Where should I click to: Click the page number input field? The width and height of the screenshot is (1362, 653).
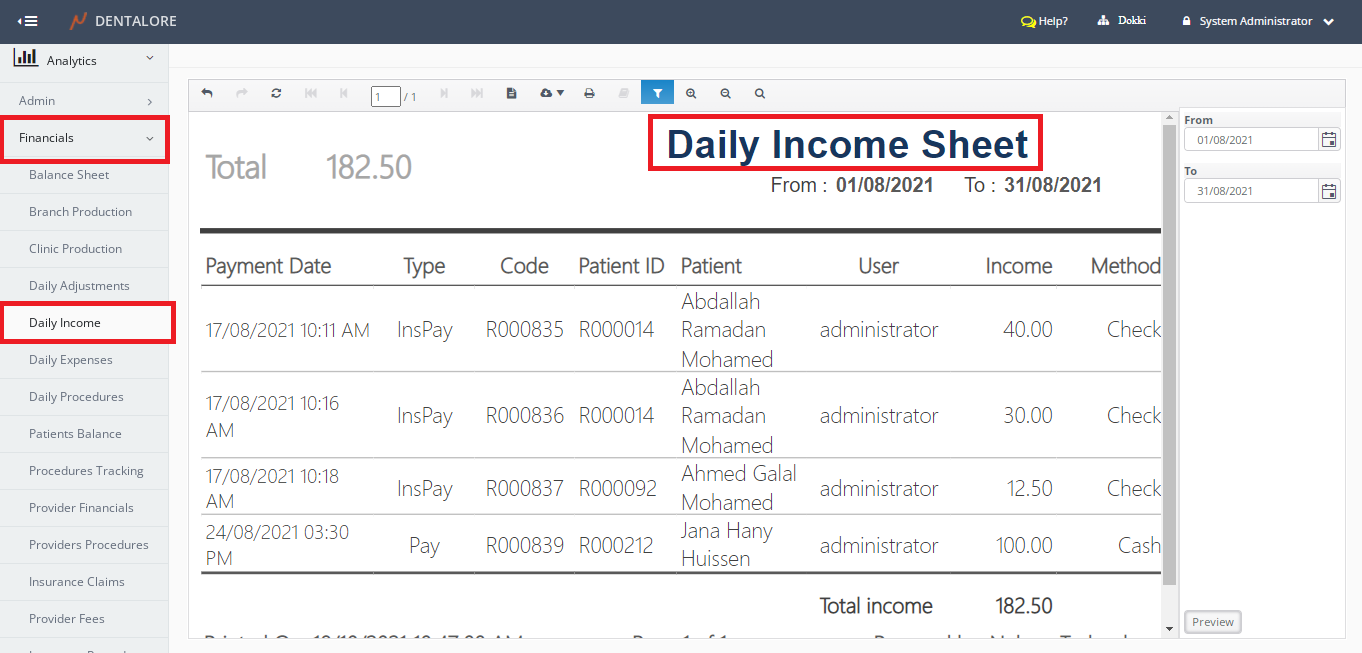[385, 96]
